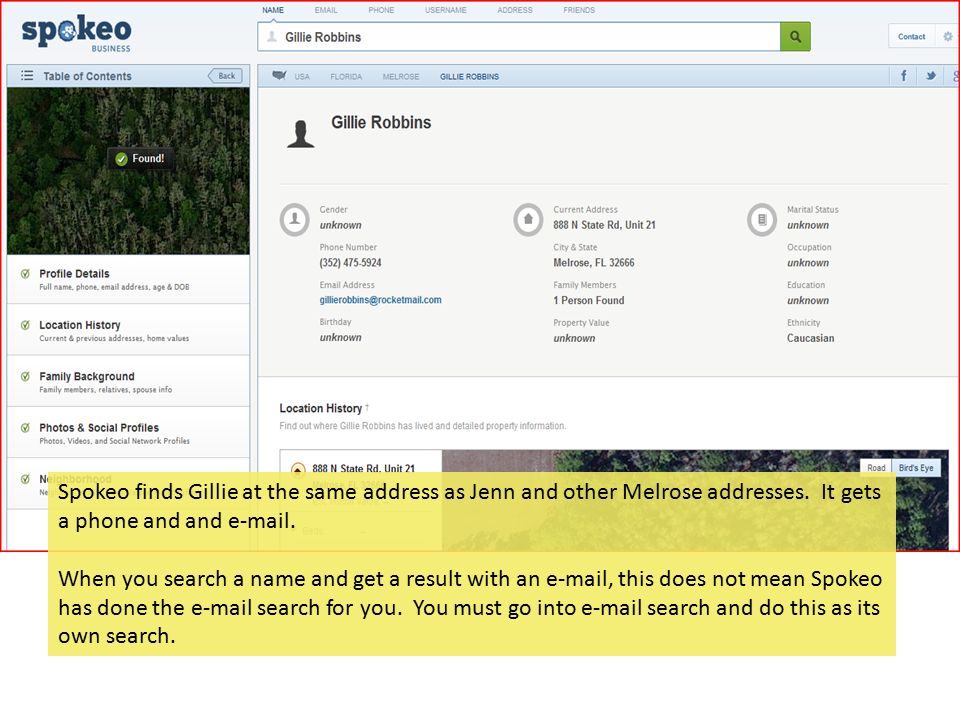Open the gillierobbins@rocketmail.com email link

pyautogui.click(x=380, y=300)
